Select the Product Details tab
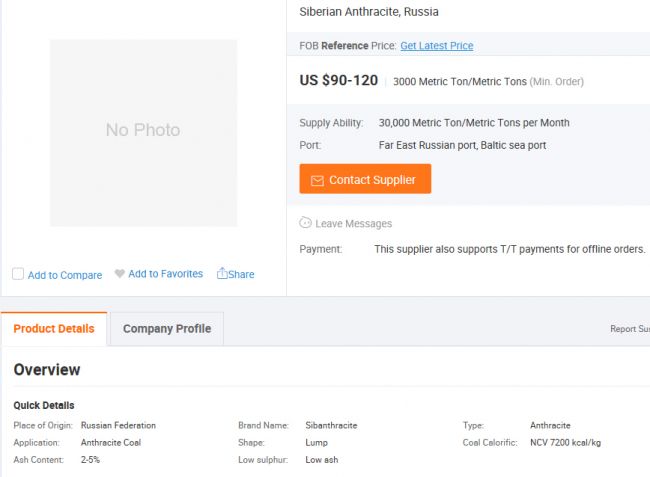 tap(54, 329)
